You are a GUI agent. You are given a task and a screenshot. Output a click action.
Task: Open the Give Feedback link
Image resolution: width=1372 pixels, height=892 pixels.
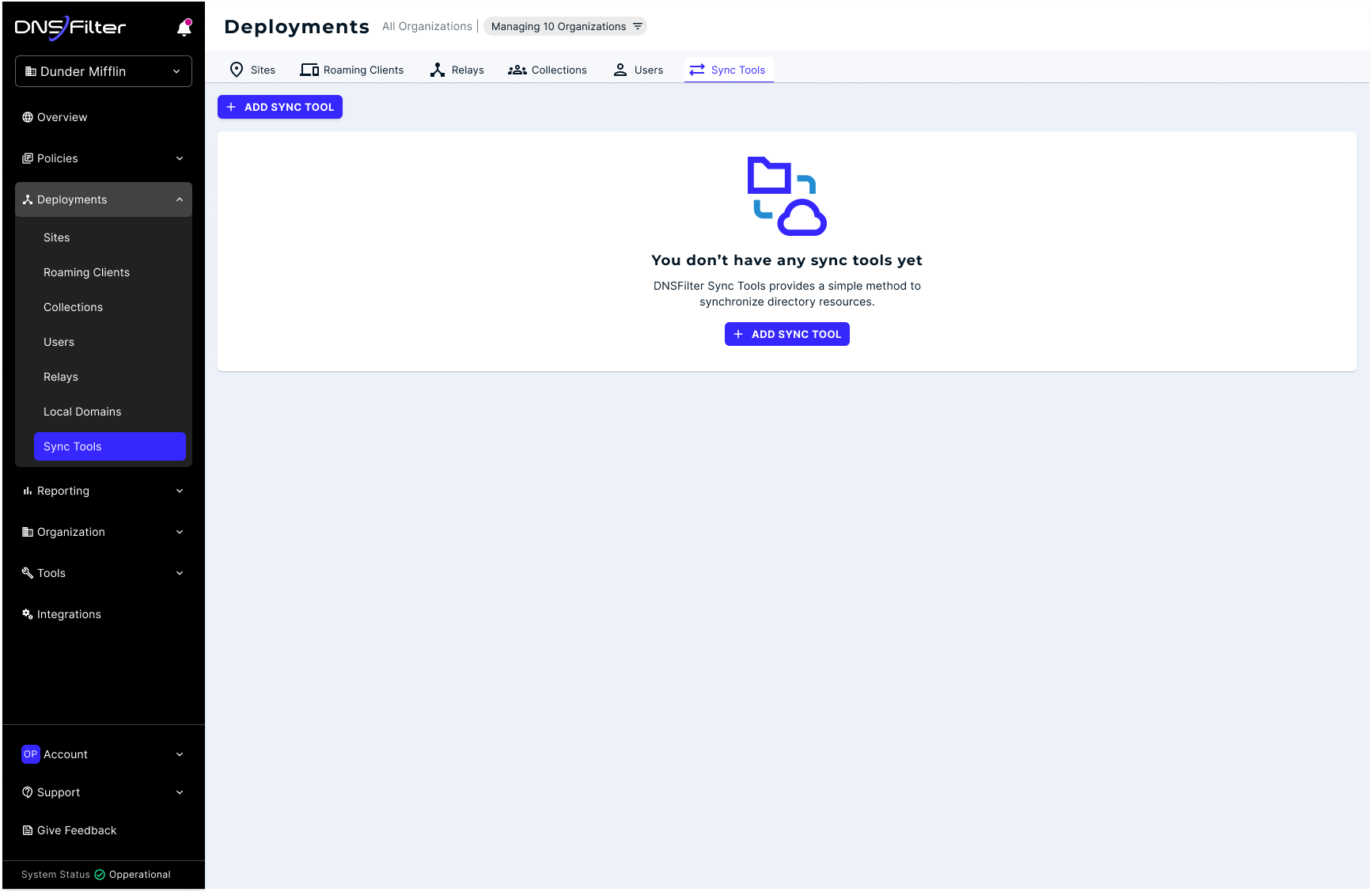coord(104,830)
